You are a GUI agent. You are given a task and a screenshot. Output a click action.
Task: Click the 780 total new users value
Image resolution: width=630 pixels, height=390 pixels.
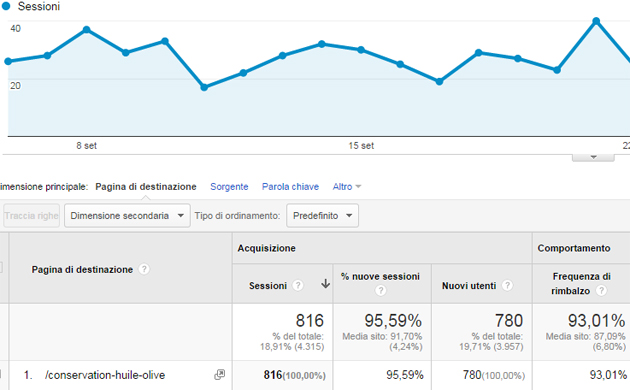click(x=509, y=321)
